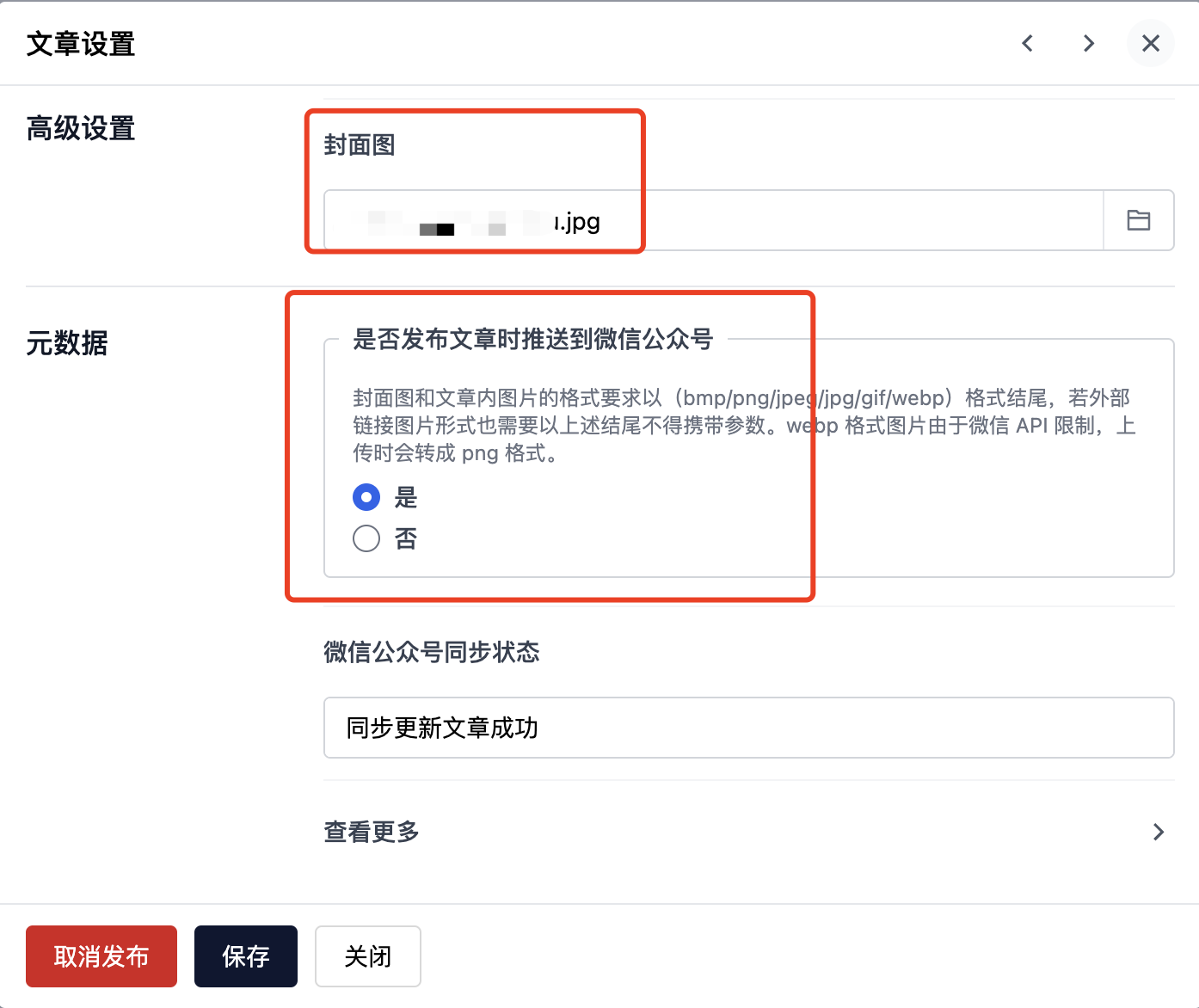The height and width of the screenshot is (1008, 1199).
Task: Click the 取消发布 button
Action: click(101, 956)
